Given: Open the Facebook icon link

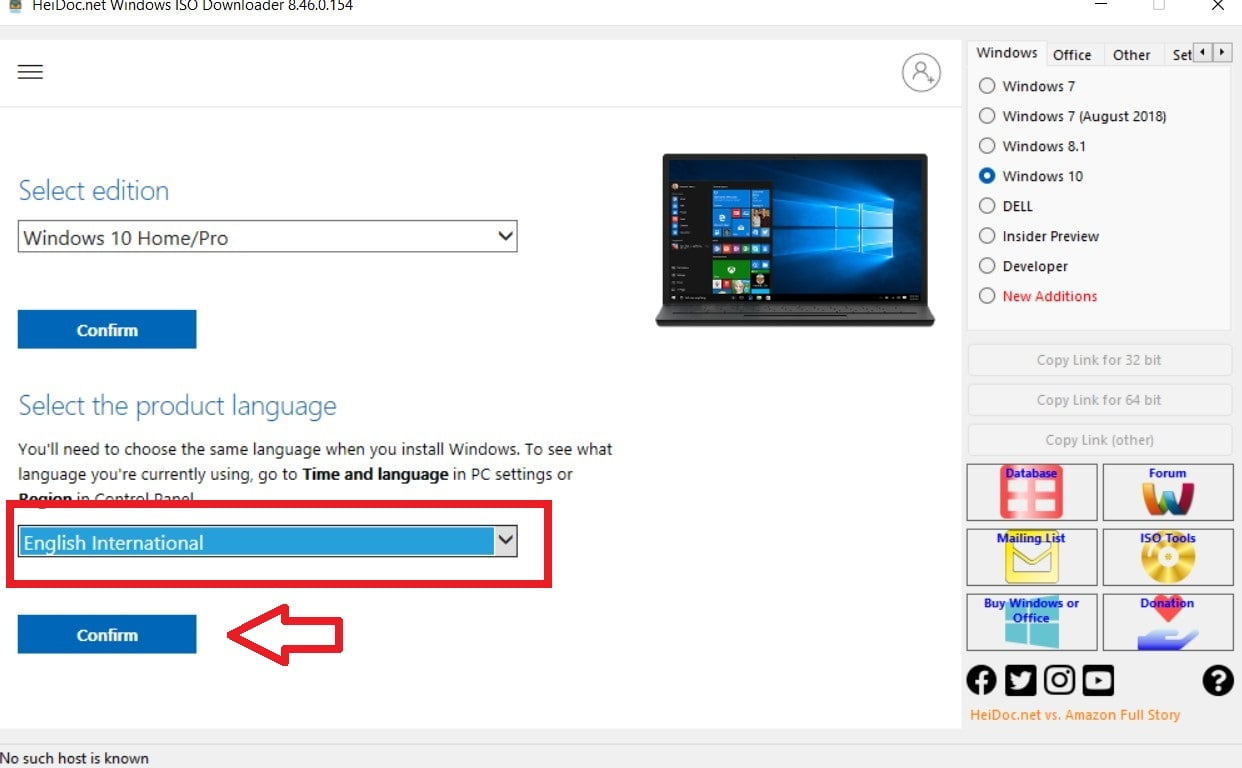Looking at the screenshot, I should point(982,681).
